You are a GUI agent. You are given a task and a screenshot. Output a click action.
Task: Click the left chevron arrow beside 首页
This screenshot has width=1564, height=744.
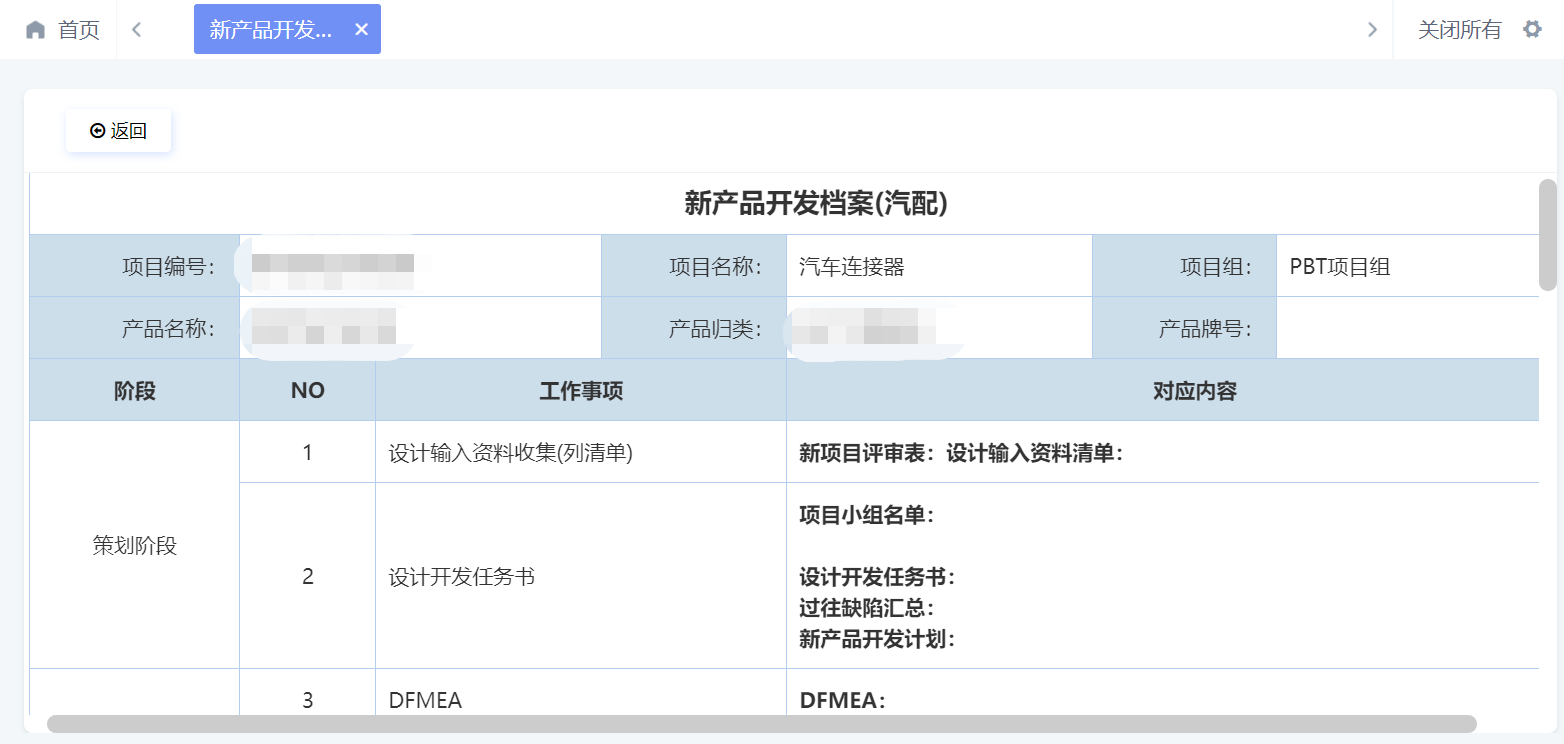[136, 29]
